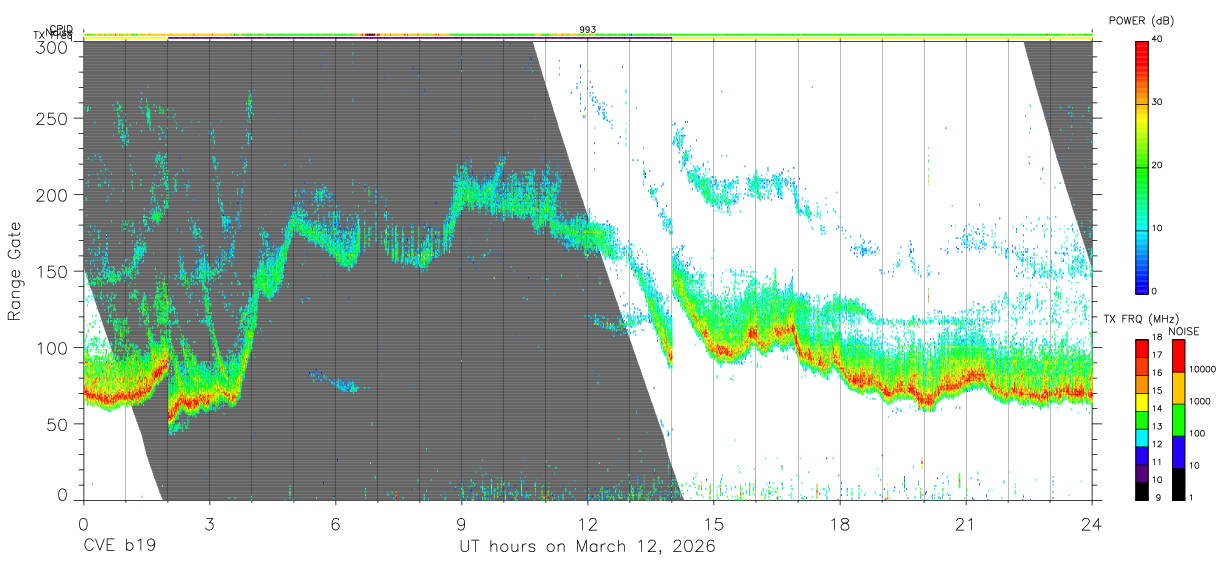Select the 30 tick on power scale
The height and width of the screenshot is (567, 1228).
(x=1159, y=102)
